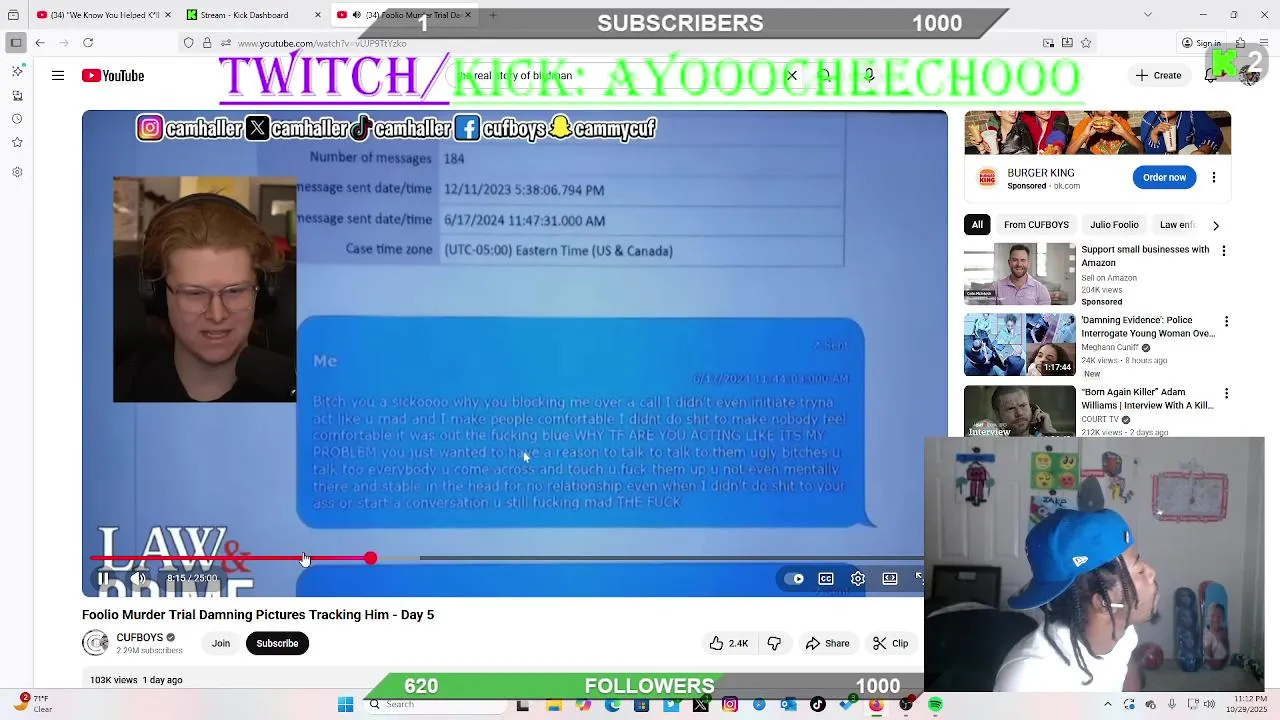The image size is (1280, 720).
Task: Open the CUFBOYS channel name link
Action: pyautogui.click(x=139, y=637)
